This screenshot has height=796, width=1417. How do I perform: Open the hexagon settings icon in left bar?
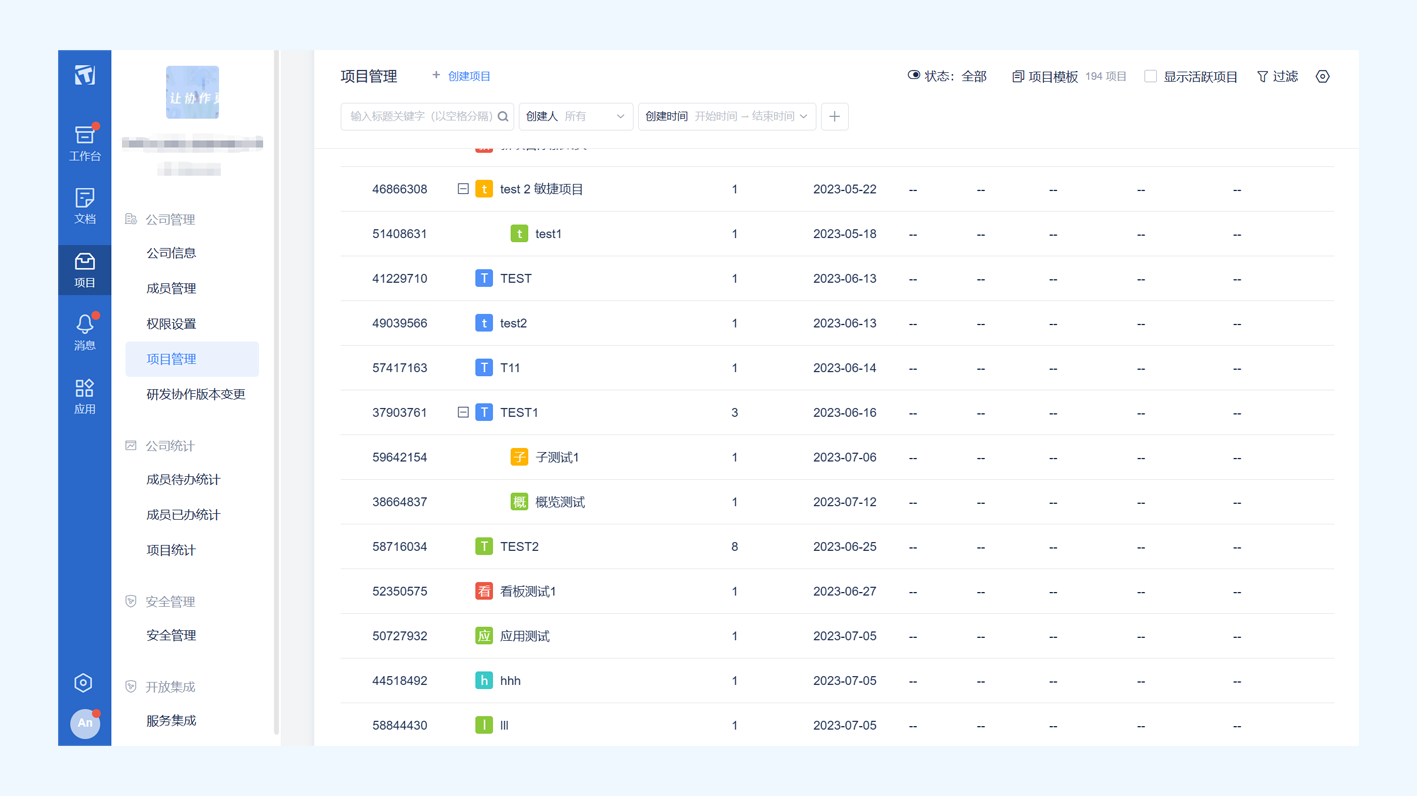[x=84, y=683]
